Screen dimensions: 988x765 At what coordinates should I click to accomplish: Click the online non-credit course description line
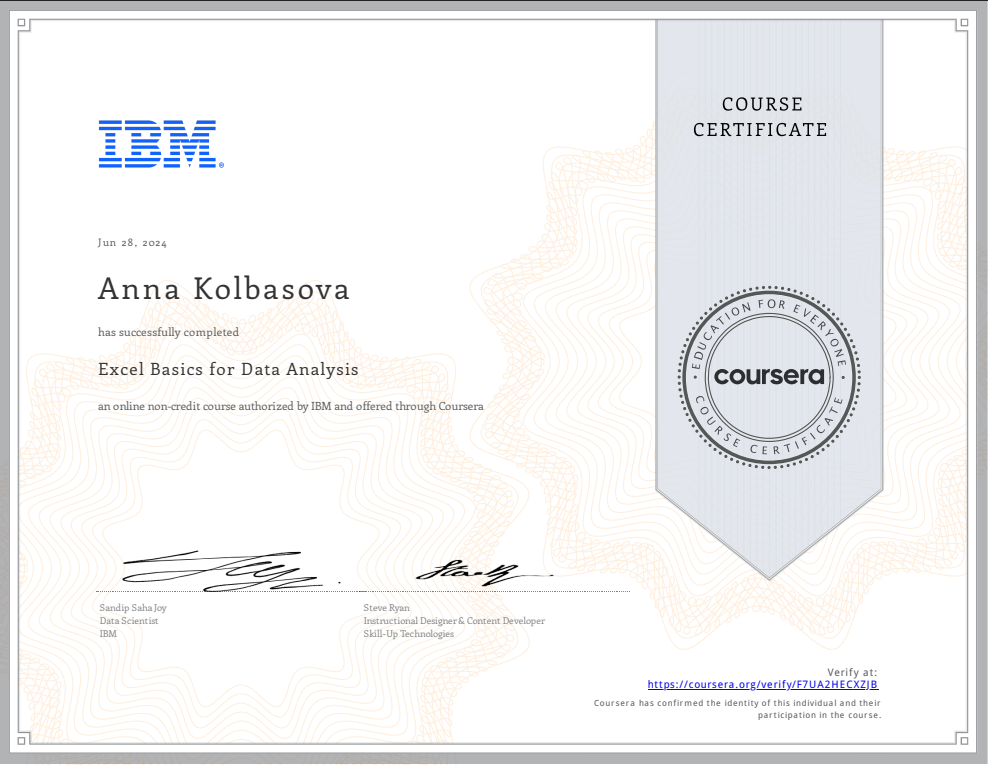pos(290,407)
